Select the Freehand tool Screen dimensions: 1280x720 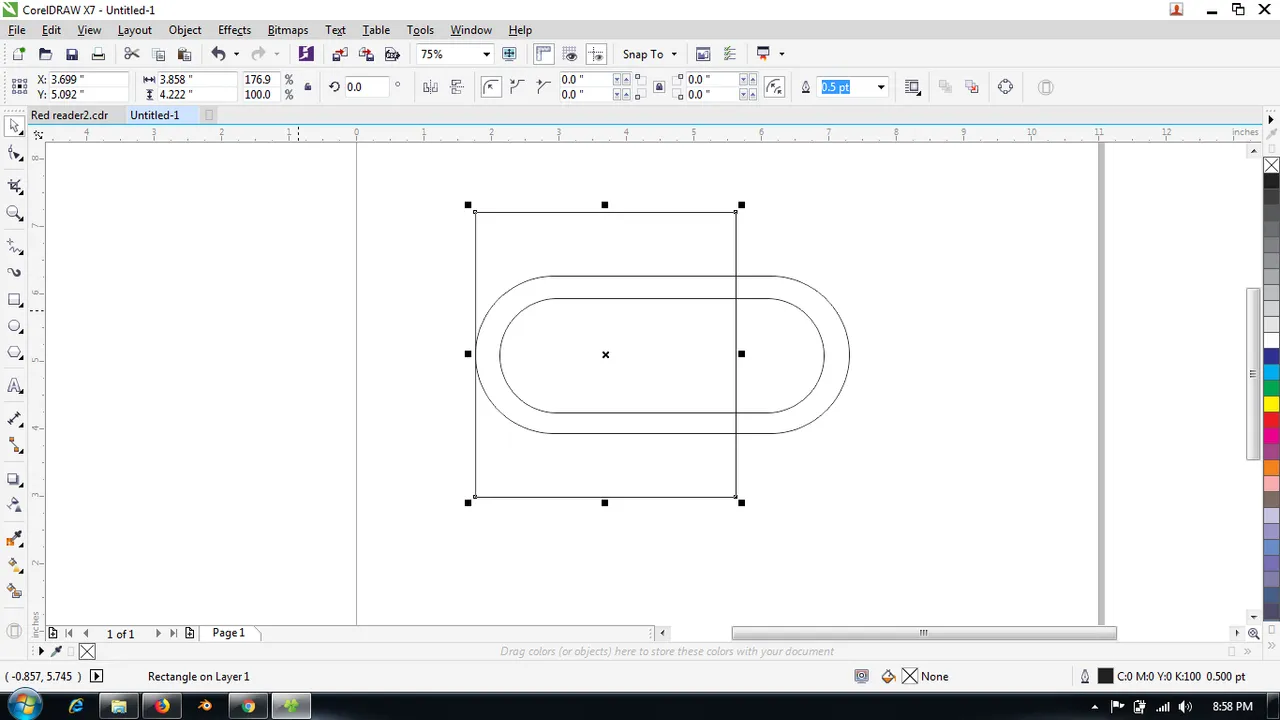[x=15, y=245]
